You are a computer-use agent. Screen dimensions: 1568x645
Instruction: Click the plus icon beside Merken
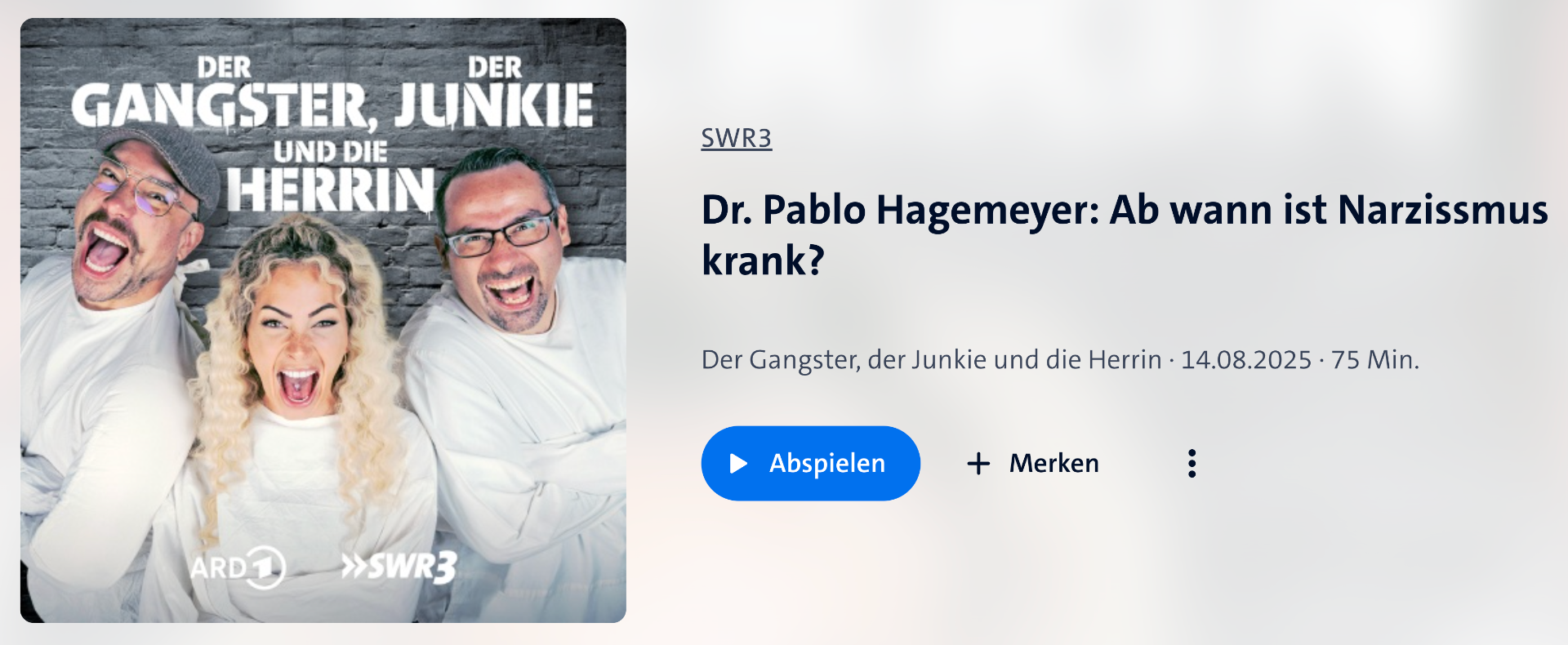tap(978, 464)
